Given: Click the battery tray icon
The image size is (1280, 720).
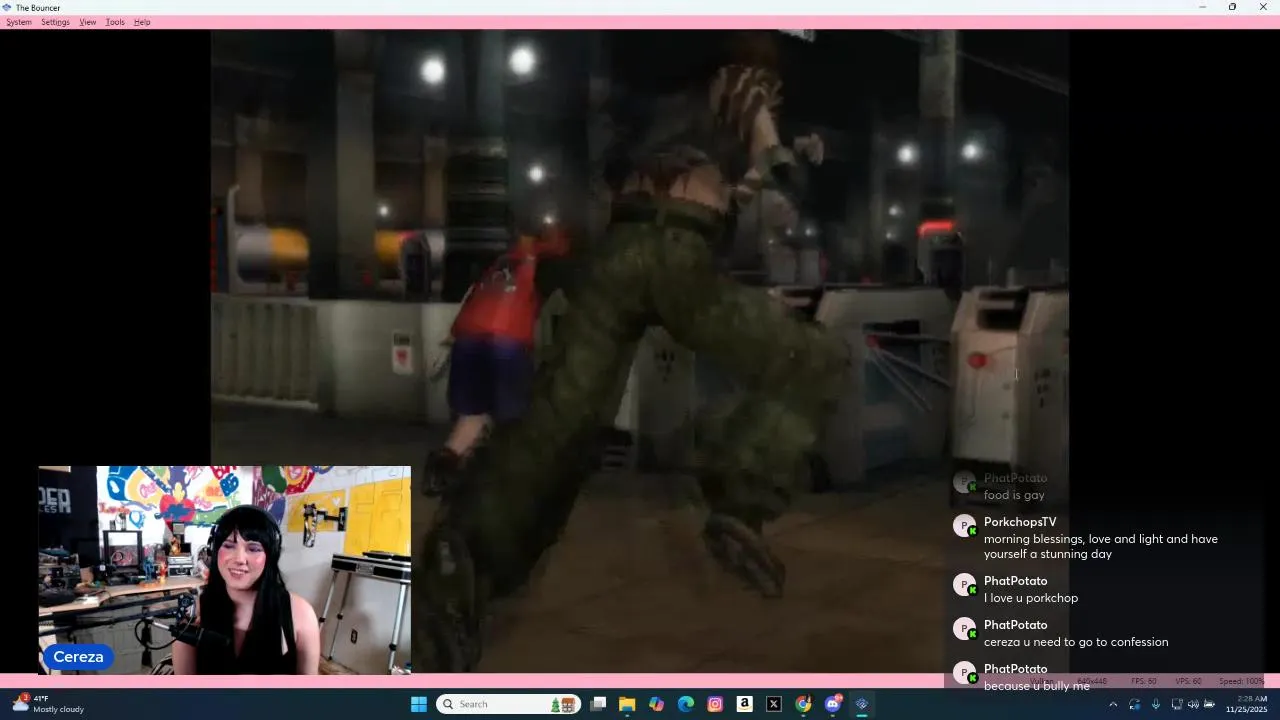Looking at the screenshot, I should click(1209, 704).
